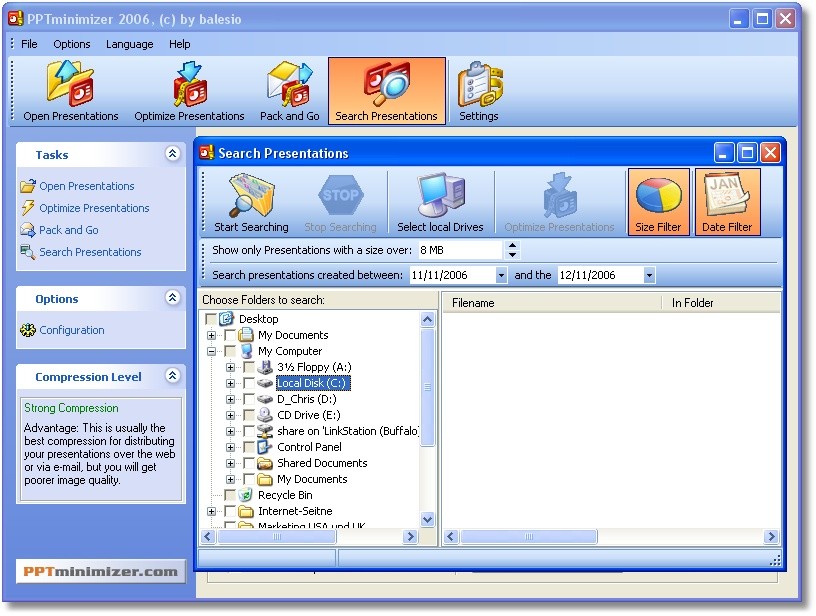The height and width of the screenshot is (616, 816).
Task: Open the Options menu
Action: tap(72, 44)
